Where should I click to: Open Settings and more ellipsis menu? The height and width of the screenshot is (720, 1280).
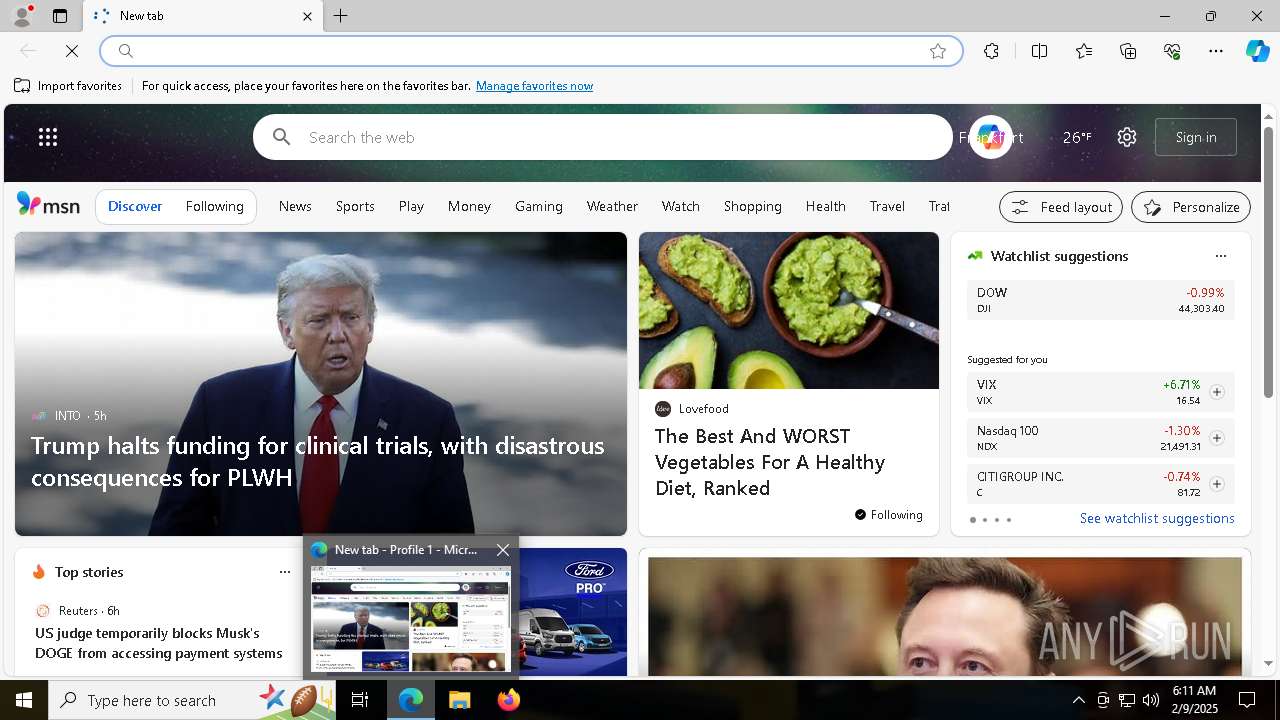[x=1216, y=51]
